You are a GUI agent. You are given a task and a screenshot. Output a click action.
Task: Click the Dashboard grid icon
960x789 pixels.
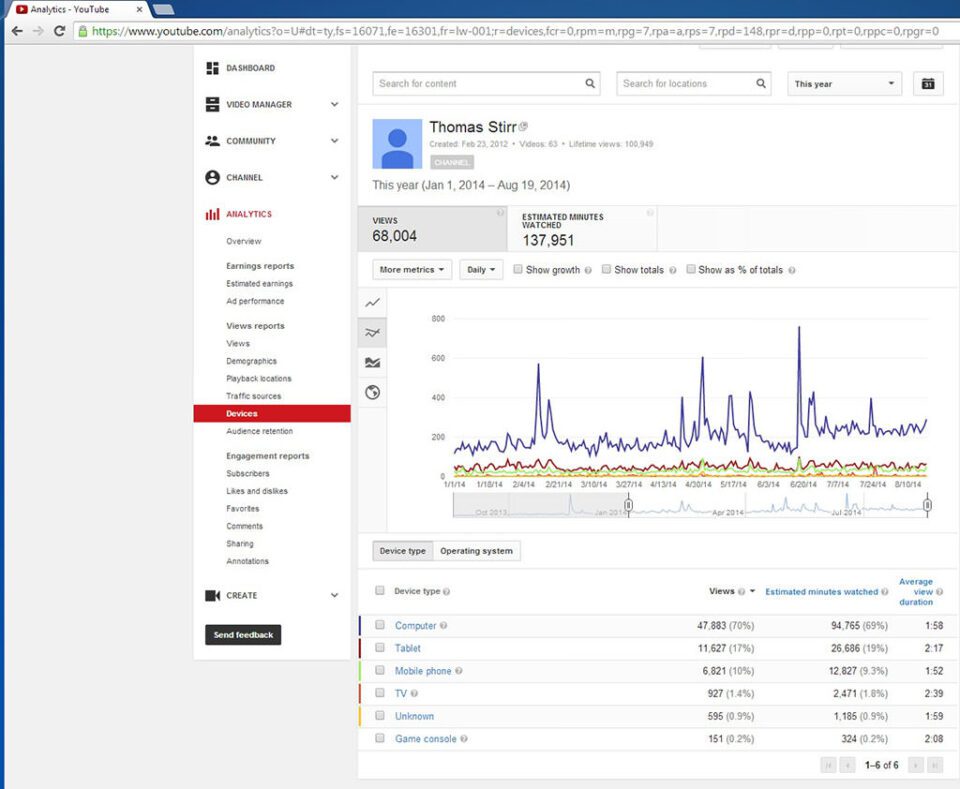212,68
